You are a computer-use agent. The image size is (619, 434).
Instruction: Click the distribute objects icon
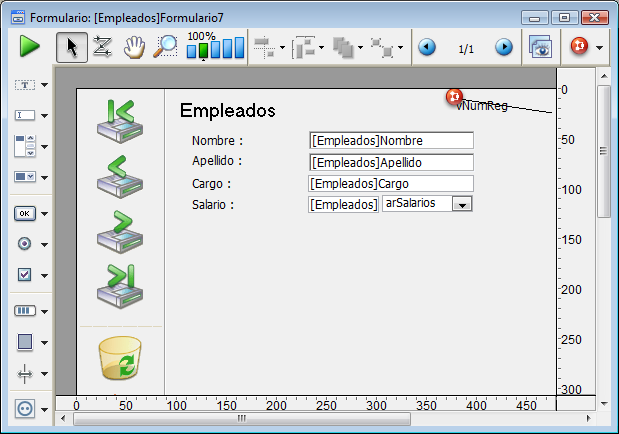(303, 47)
